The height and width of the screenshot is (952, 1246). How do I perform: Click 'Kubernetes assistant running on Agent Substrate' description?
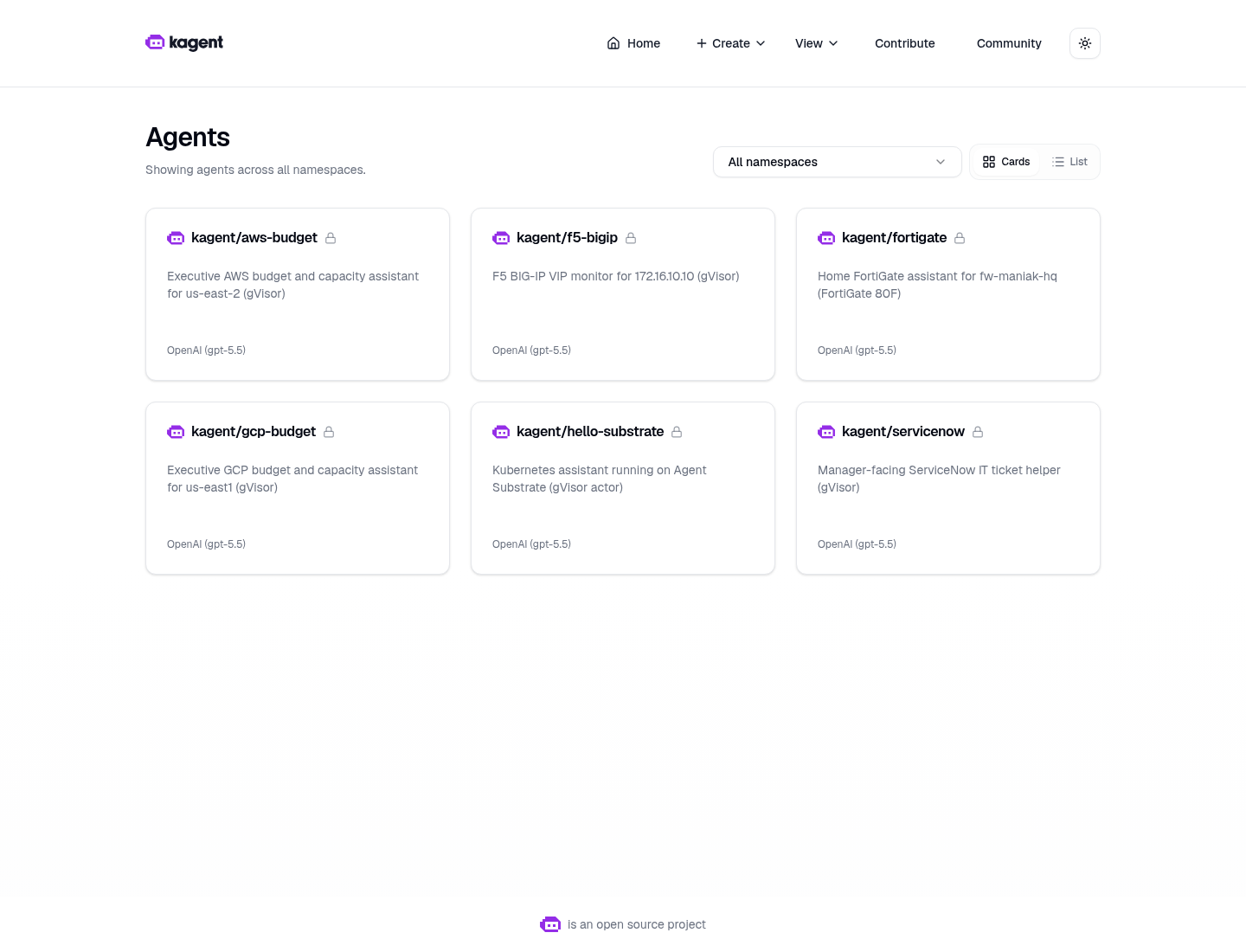click(600, 479)
